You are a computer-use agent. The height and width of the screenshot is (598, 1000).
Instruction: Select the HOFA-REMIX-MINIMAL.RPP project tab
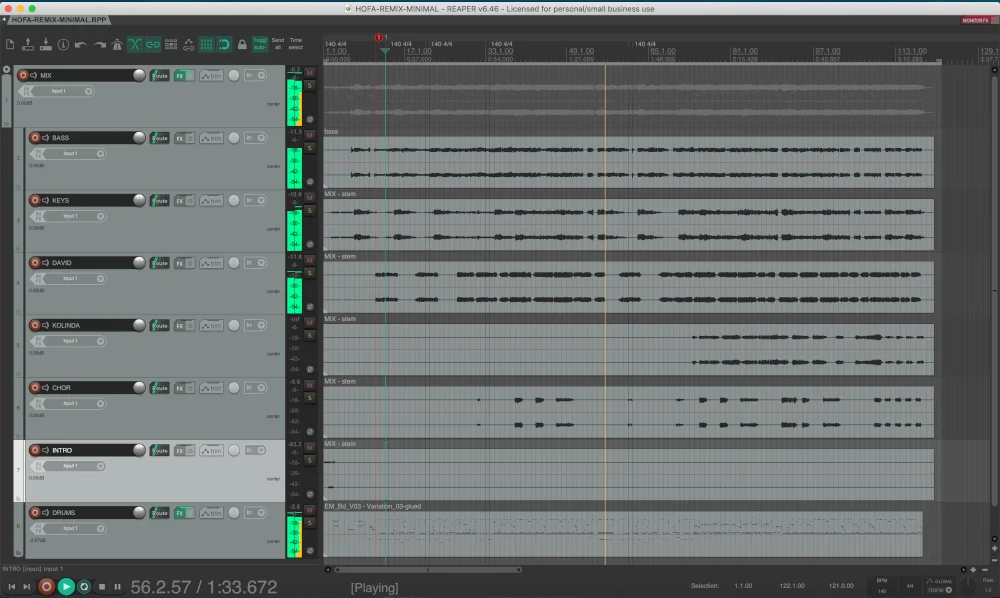point(59,20)
